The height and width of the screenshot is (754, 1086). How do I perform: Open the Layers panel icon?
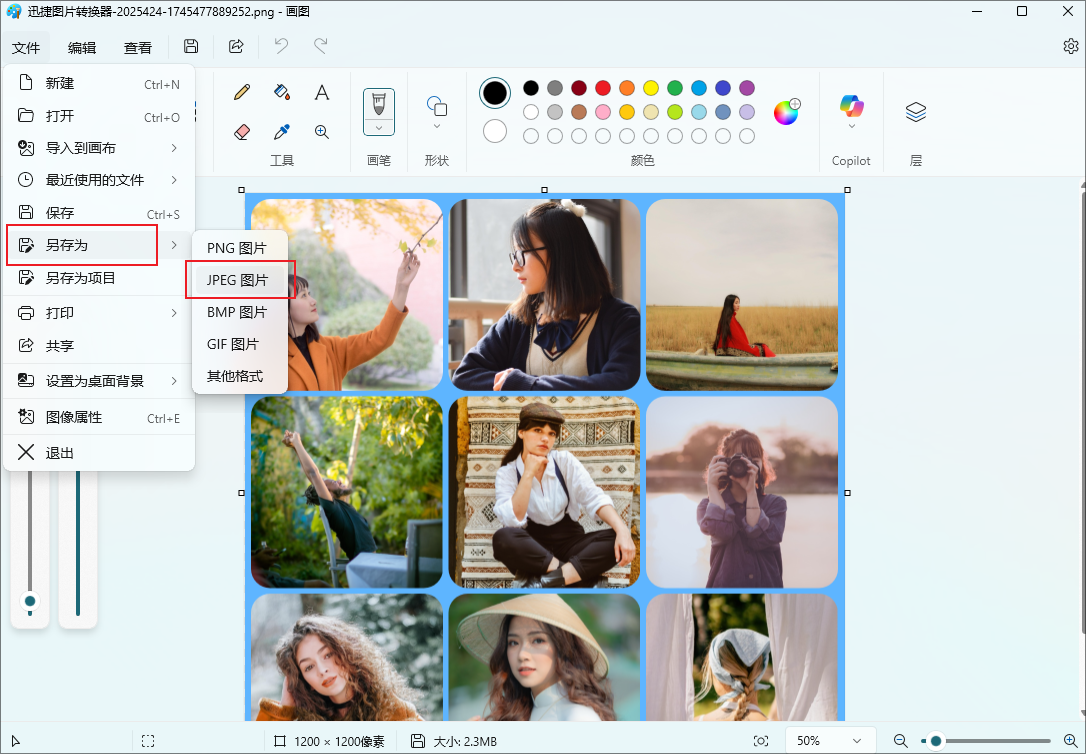(916, 111)
